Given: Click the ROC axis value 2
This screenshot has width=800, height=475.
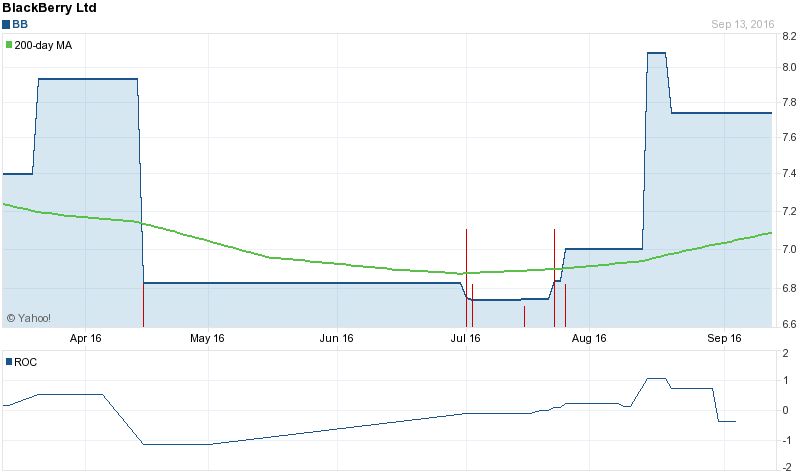Looking at the screenshot, I should tap(786, 353).
